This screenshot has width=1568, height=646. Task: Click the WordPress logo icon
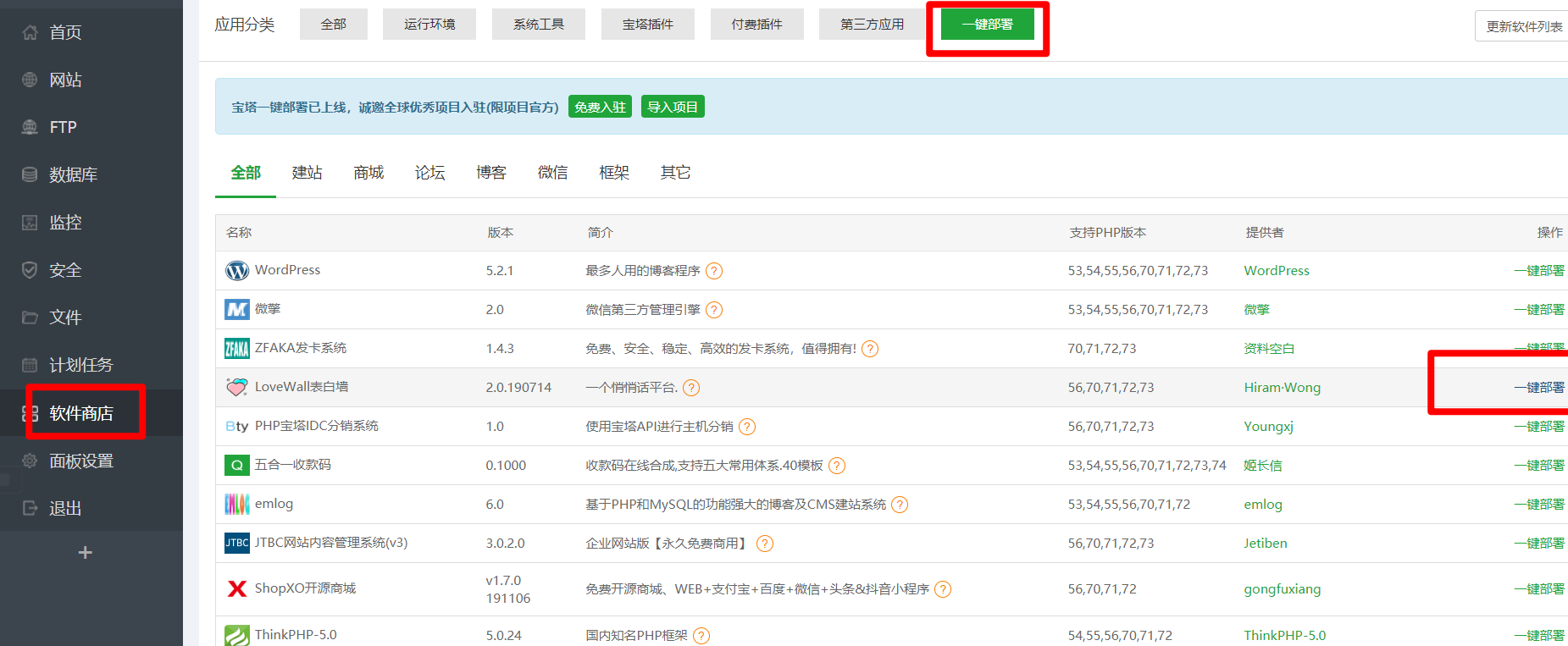pos(237,271)
